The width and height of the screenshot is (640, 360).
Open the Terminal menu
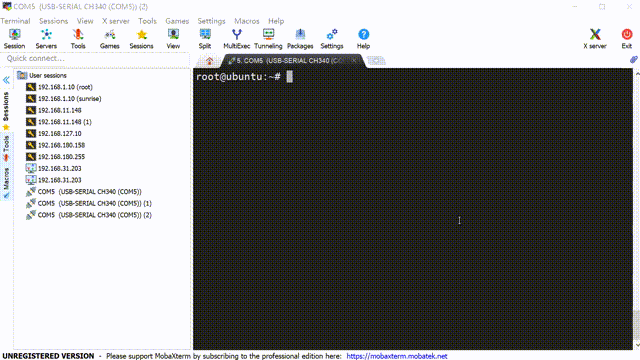16,21
